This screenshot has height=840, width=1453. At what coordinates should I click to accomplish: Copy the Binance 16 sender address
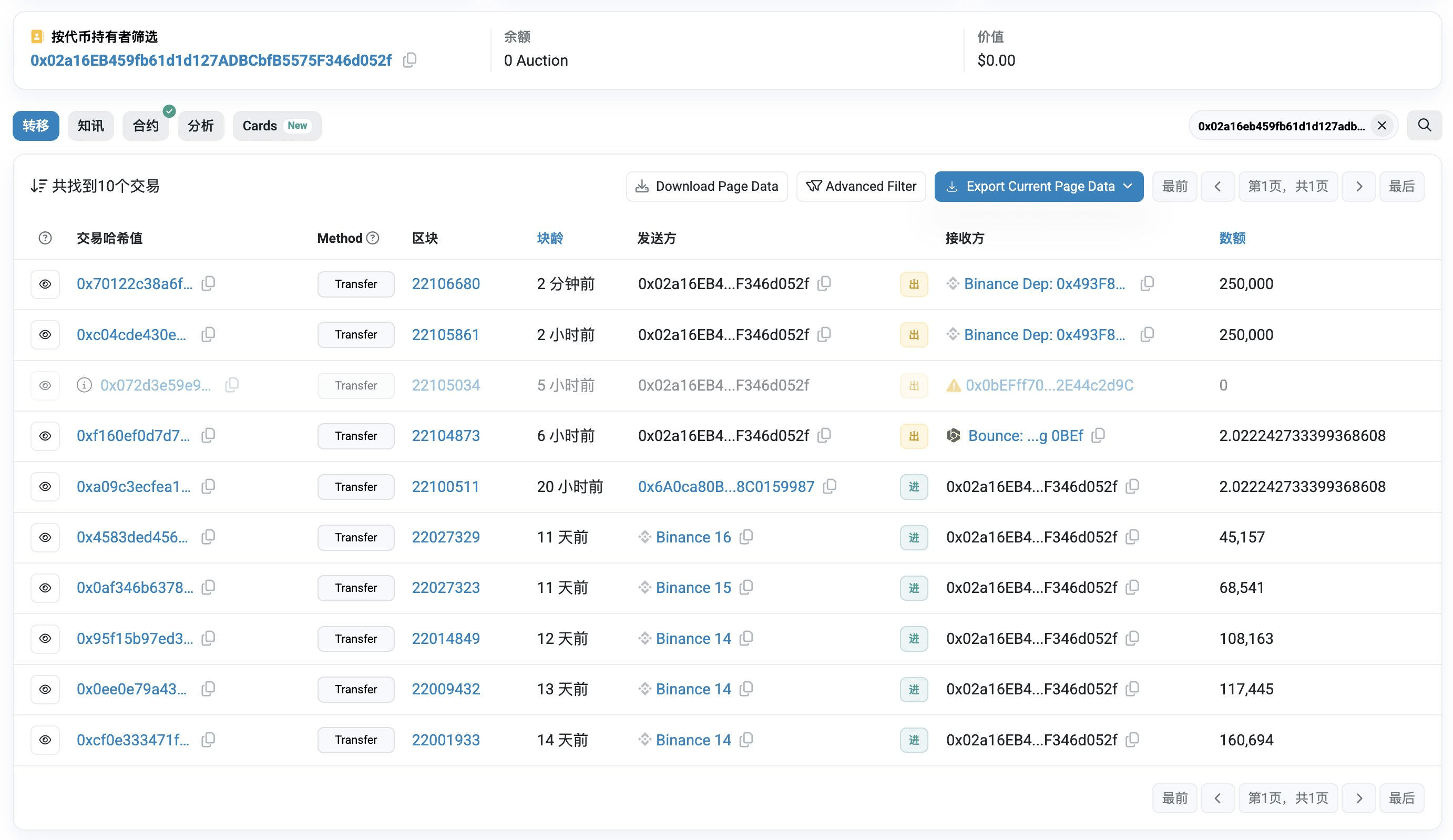point(746,537)
